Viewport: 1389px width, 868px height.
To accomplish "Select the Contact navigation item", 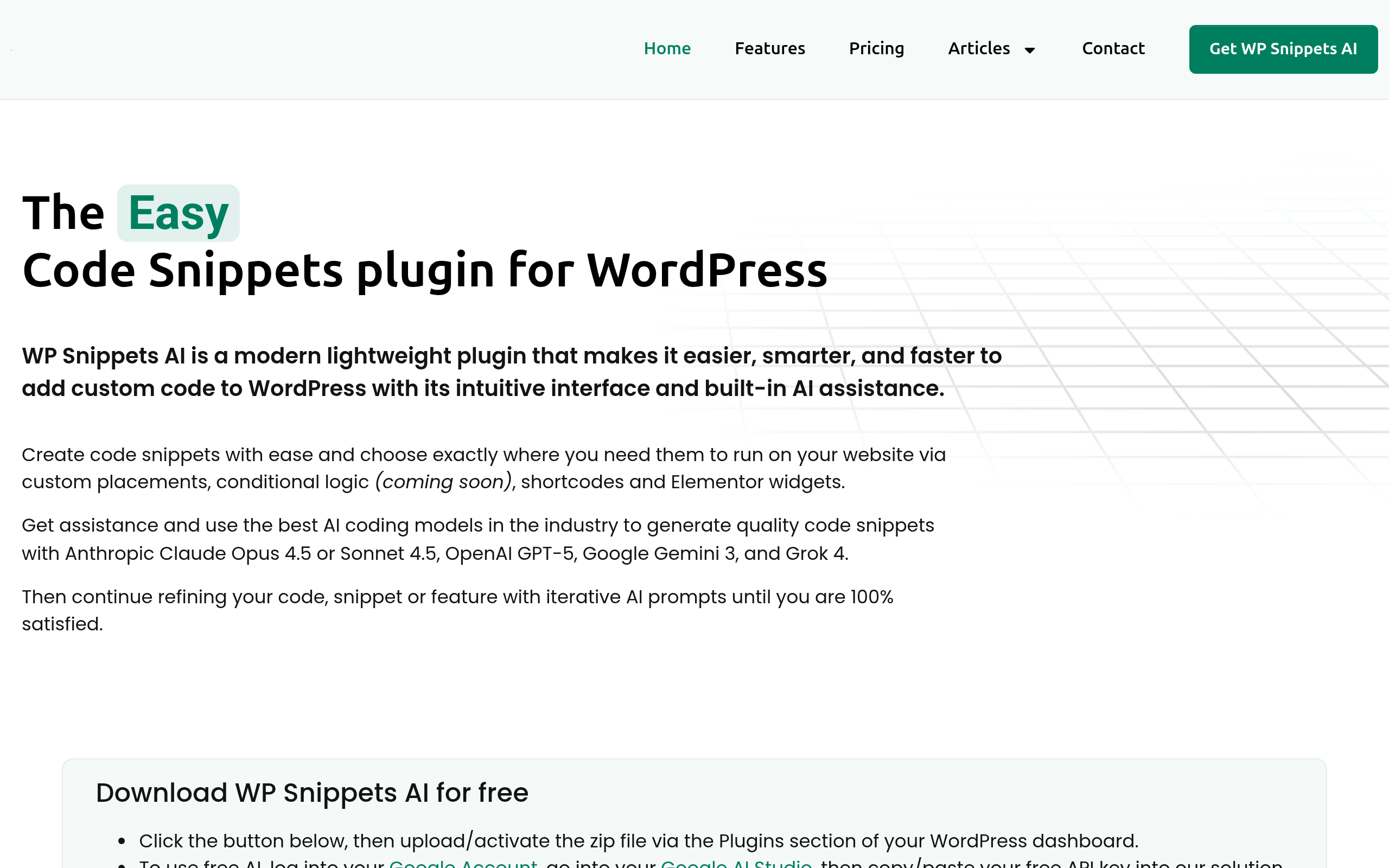I will click(x=1113, y=49).
